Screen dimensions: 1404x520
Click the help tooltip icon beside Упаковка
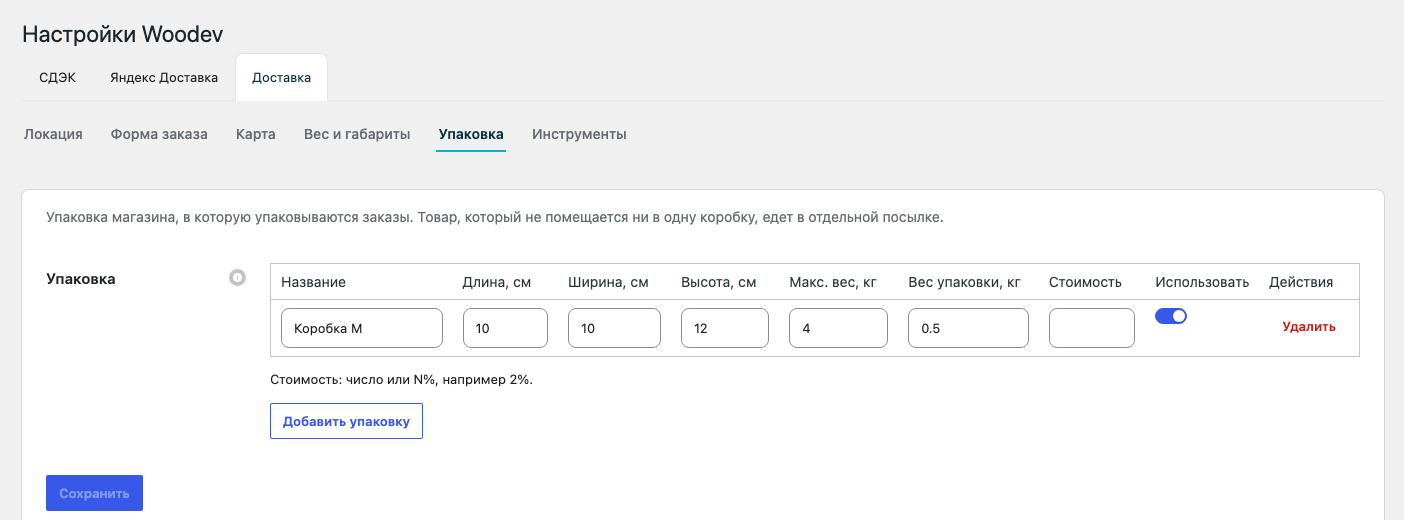point(237,278)
